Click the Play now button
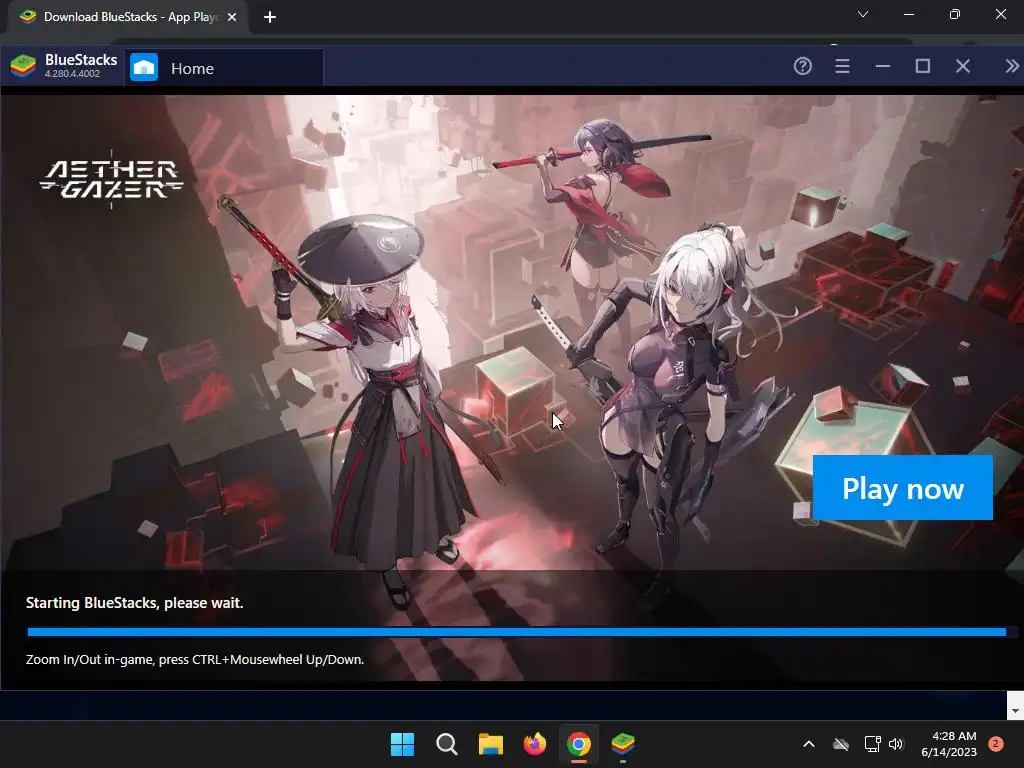Viewport: 1024px width, 768px height. tap(903, 488)
